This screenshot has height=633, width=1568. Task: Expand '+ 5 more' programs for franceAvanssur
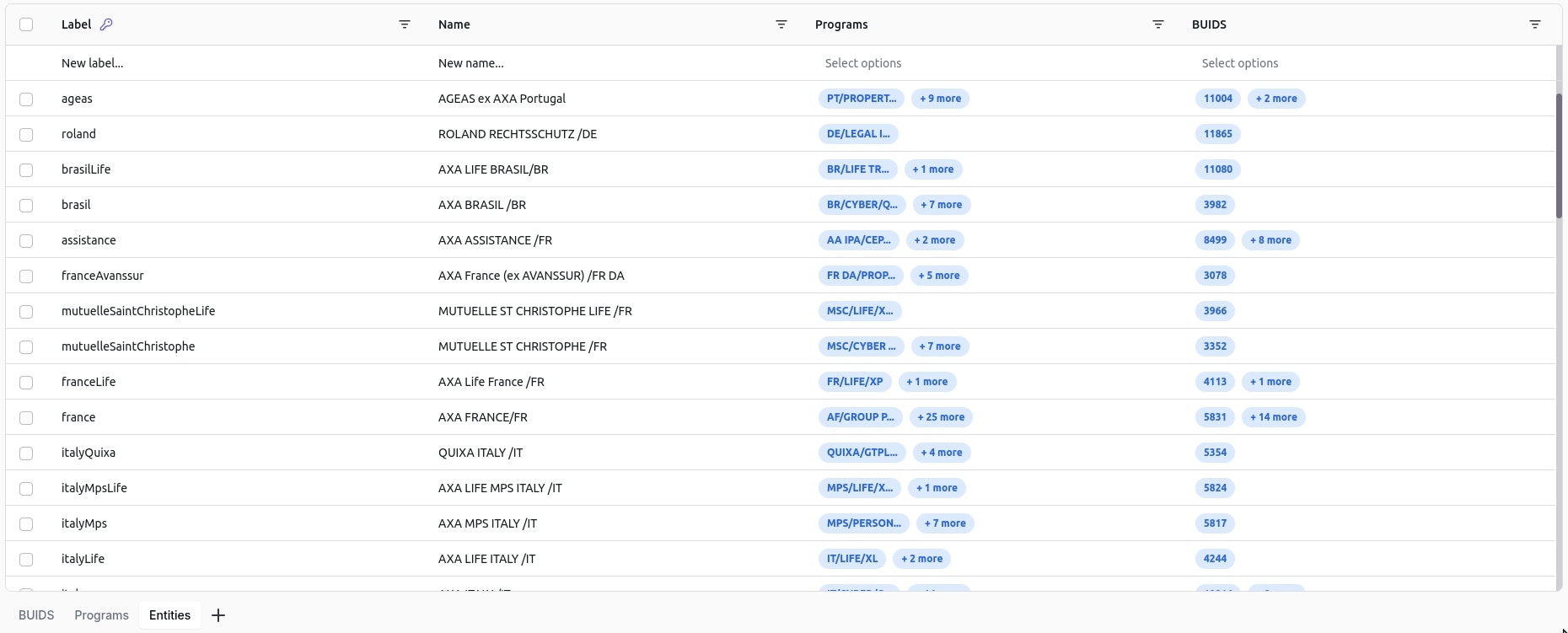pos(939,276)
